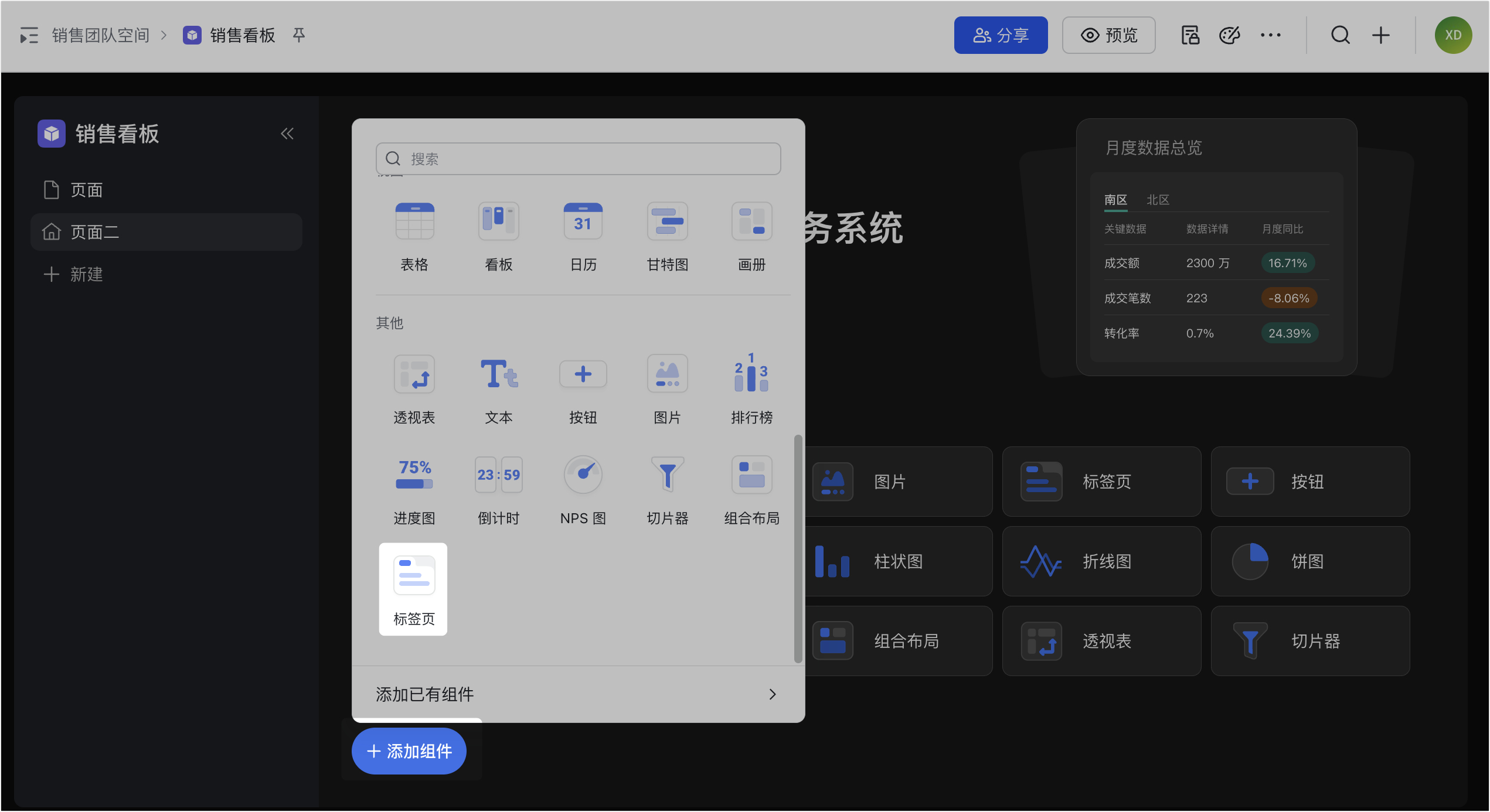The width and height of the screenshot is (1490, 812).
Task: Open 页面 in the sidebar
Action: coord(166,190)
